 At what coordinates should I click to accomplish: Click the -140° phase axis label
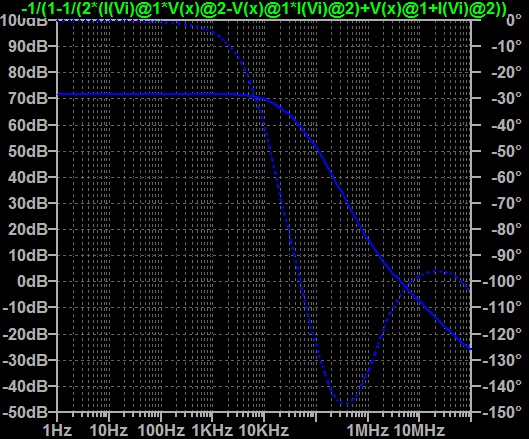pos(503,386)
